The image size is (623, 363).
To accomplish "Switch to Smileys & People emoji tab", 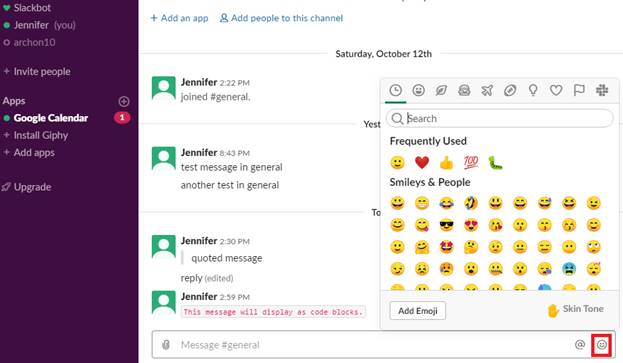I will point(418,91).
